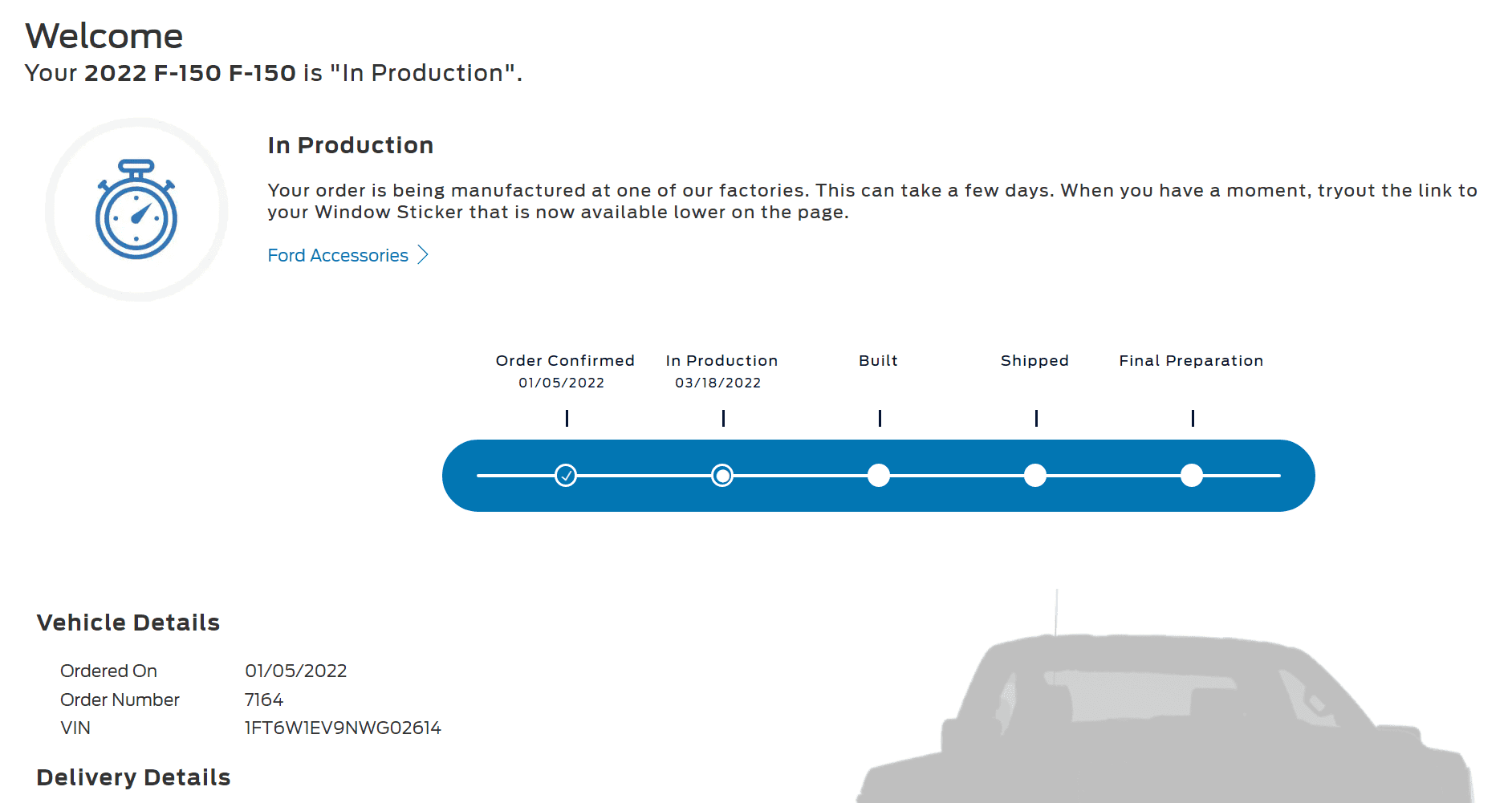The image size is (1512, 803).
Task: Select the Order Confirmed checkmark step
Action: tap(566, 476)
